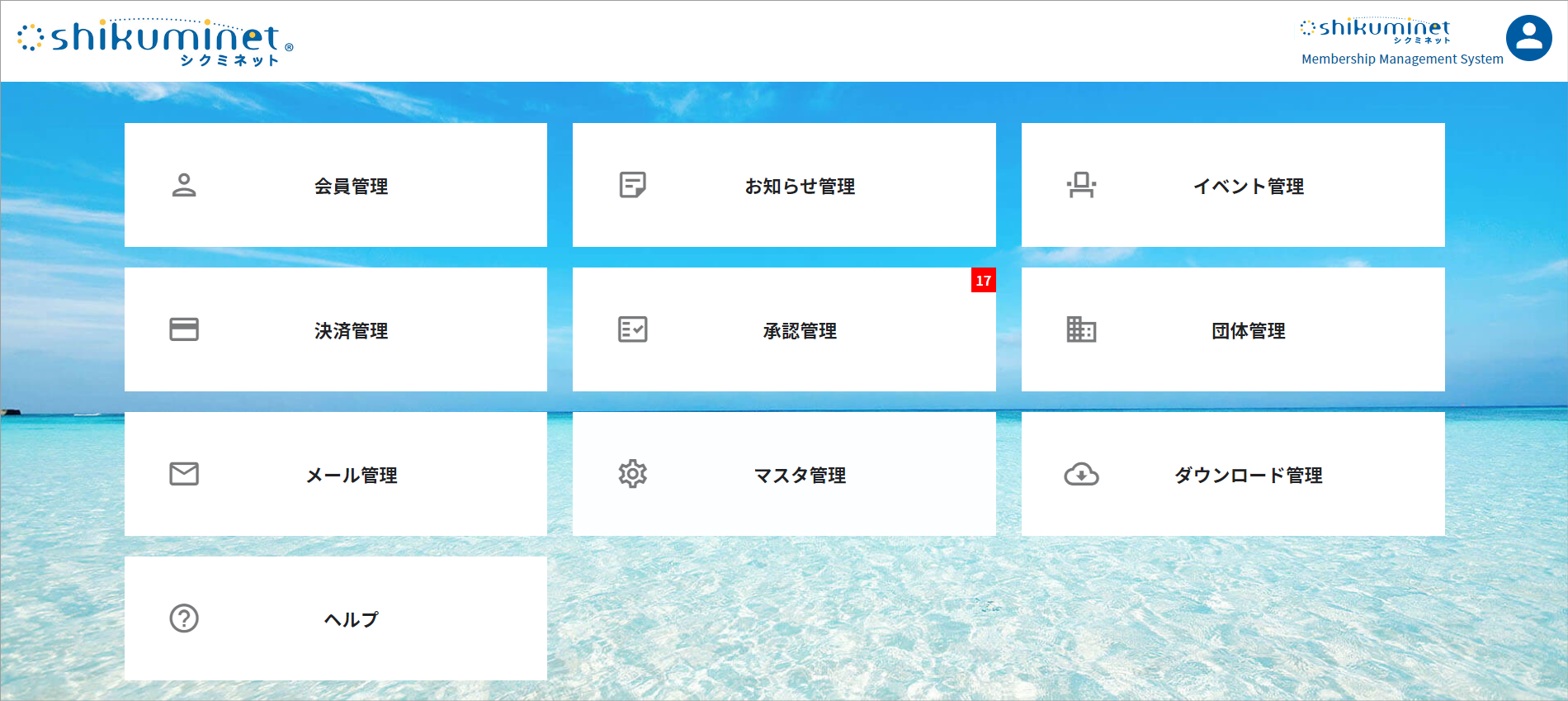Click the red 17 notification badge
This screenshot has height=701, width=1568.
tap(984, 281)
